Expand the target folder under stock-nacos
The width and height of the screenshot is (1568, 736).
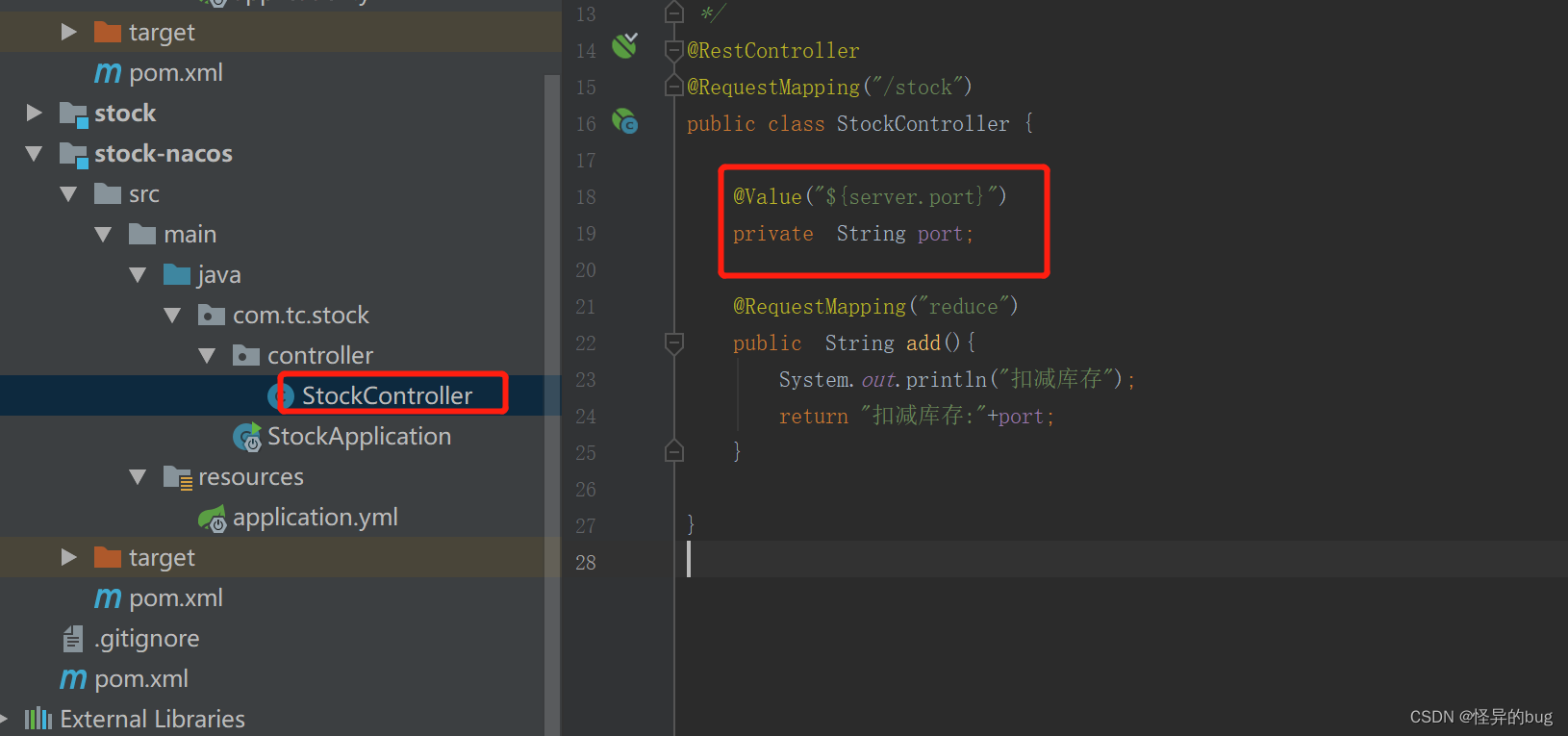click(68, 557)
